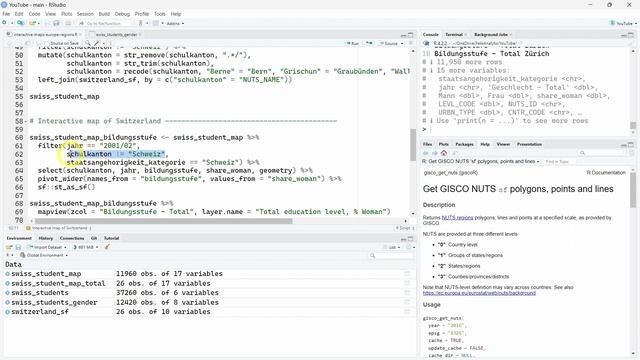This screenshot has height=360, width=640.
Task: Click the Environment search field
Action: pos(391,256)
